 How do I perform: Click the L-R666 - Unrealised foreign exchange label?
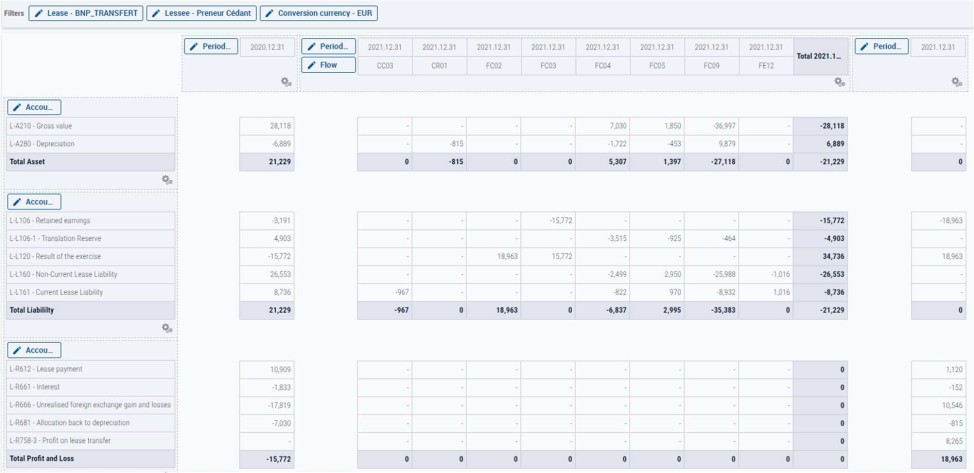point(91,405)
